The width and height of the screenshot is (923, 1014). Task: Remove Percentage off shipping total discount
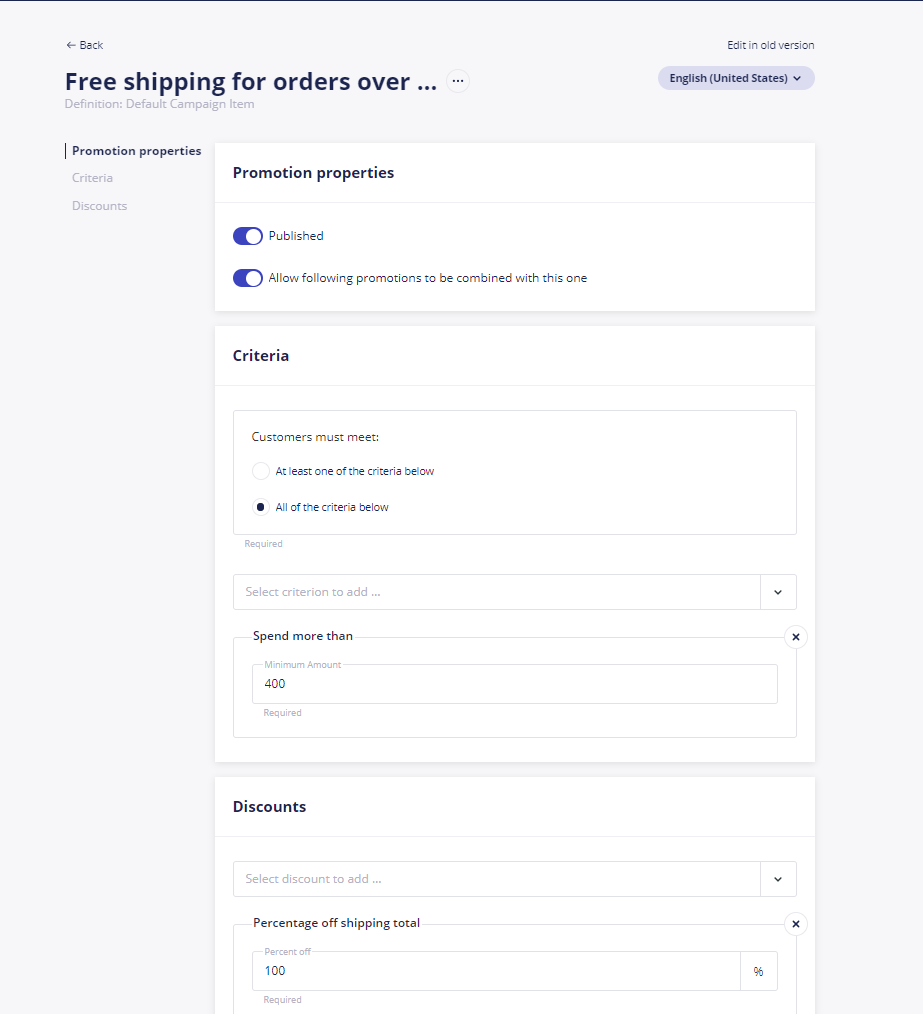coord(796,924)
